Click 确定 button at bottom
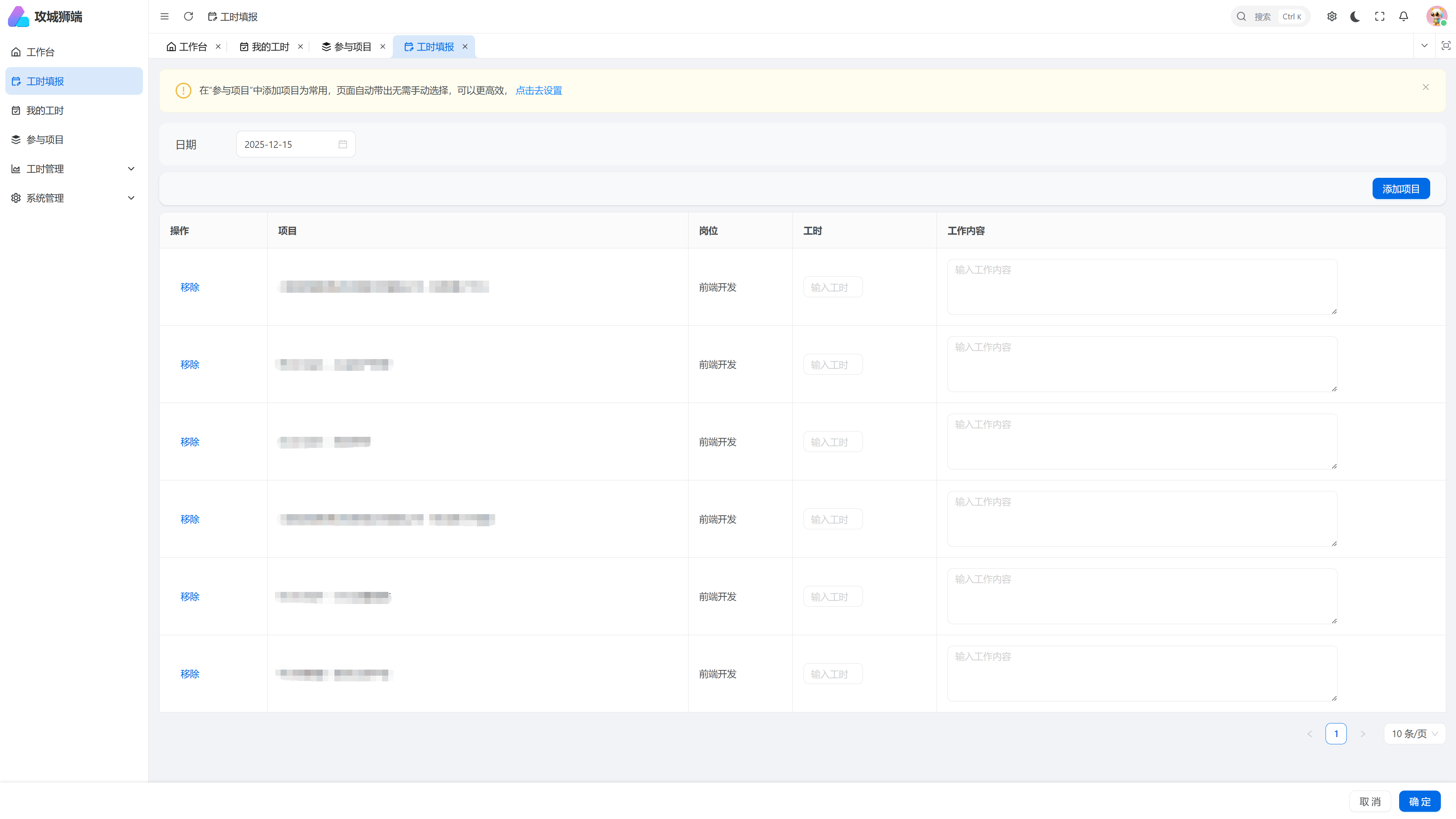1456x819 pixels. pos(1419,802)
